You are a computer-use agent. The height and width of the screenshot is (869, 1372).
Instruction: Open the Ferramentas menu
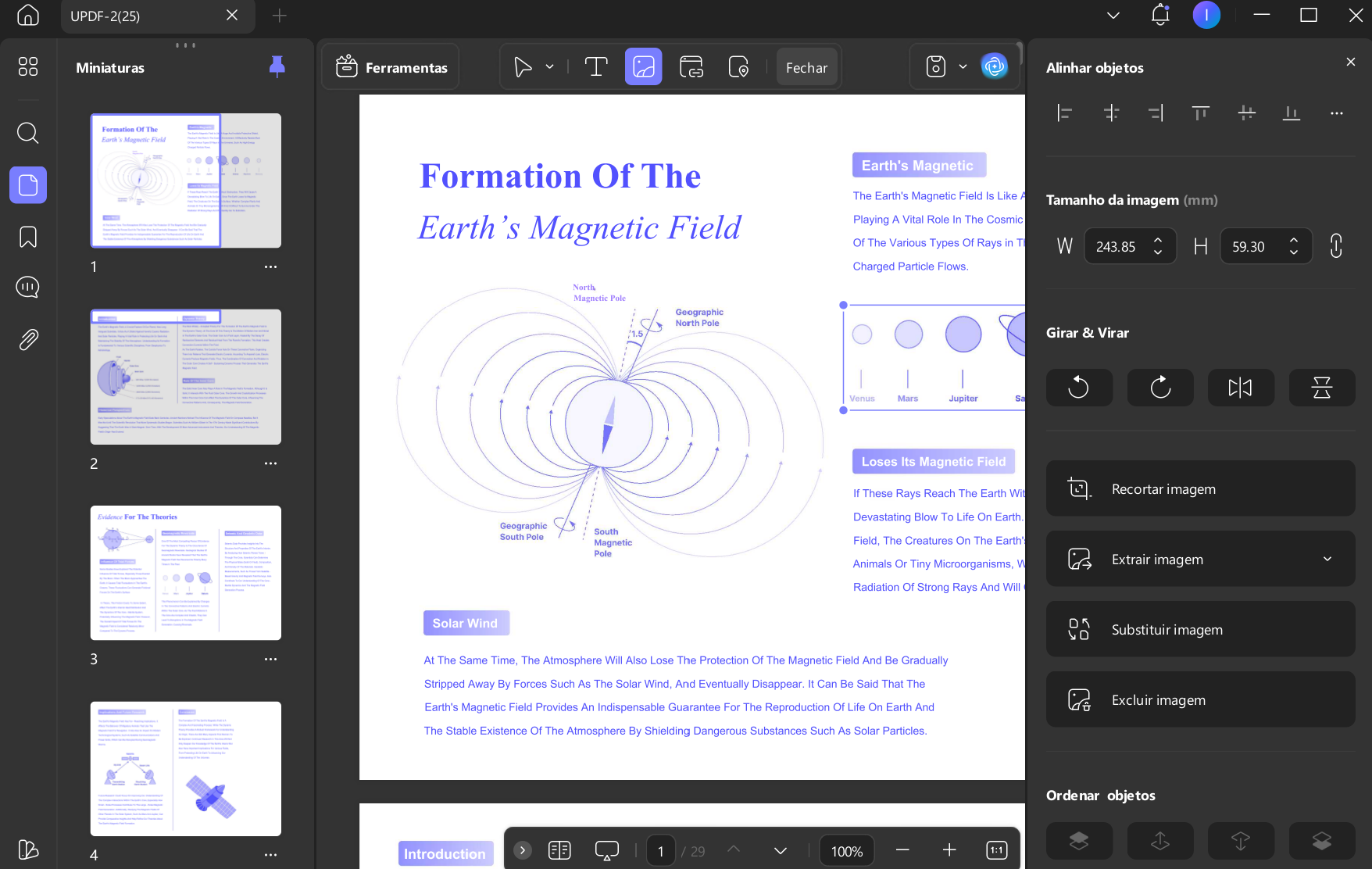pyautogui.click(x=391, y=67)
